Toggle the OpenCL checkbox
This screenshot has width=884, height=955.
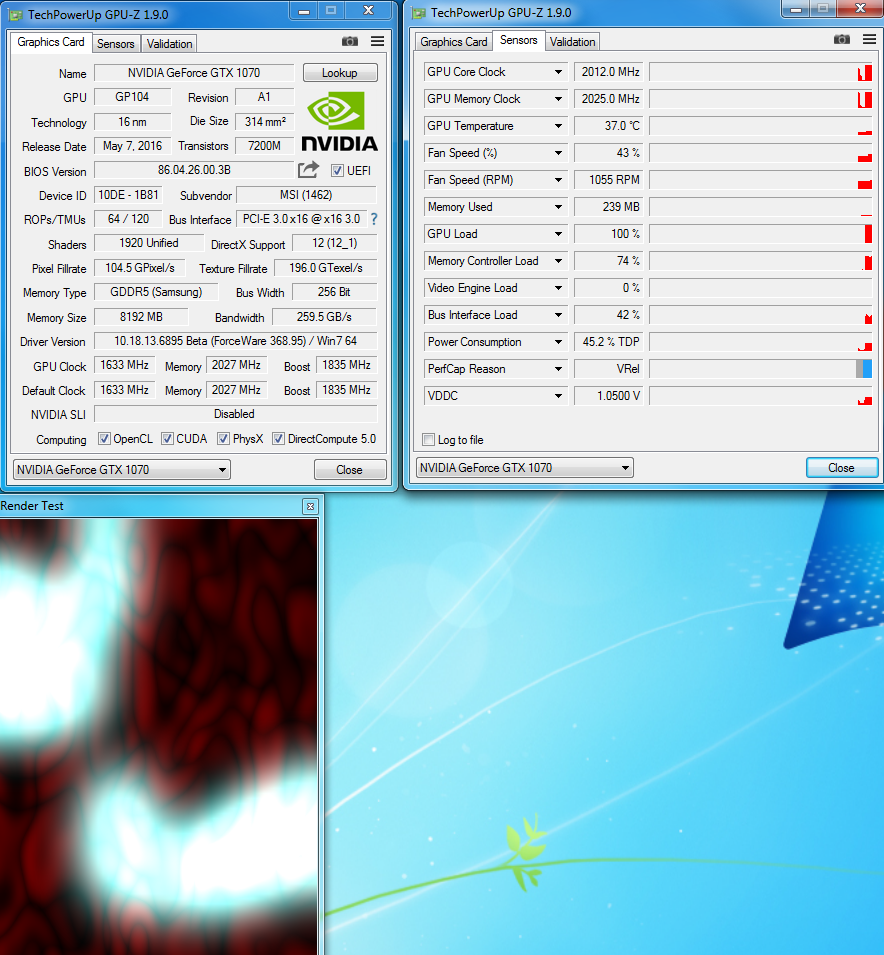click(x=105, y=439)
